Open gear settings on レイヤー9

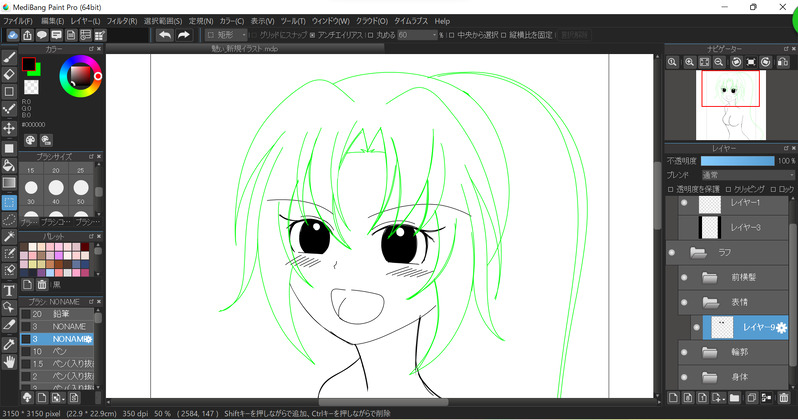[x=781, y=327]
